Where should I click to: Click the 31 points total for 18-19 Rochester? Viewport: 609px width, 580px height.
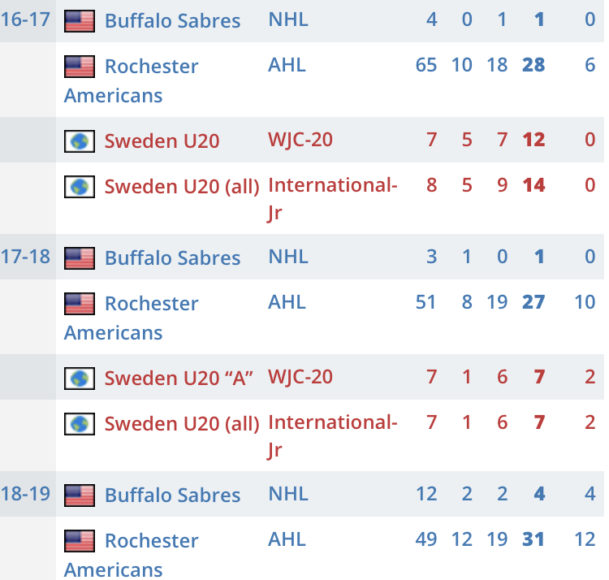tap(533, 540)
